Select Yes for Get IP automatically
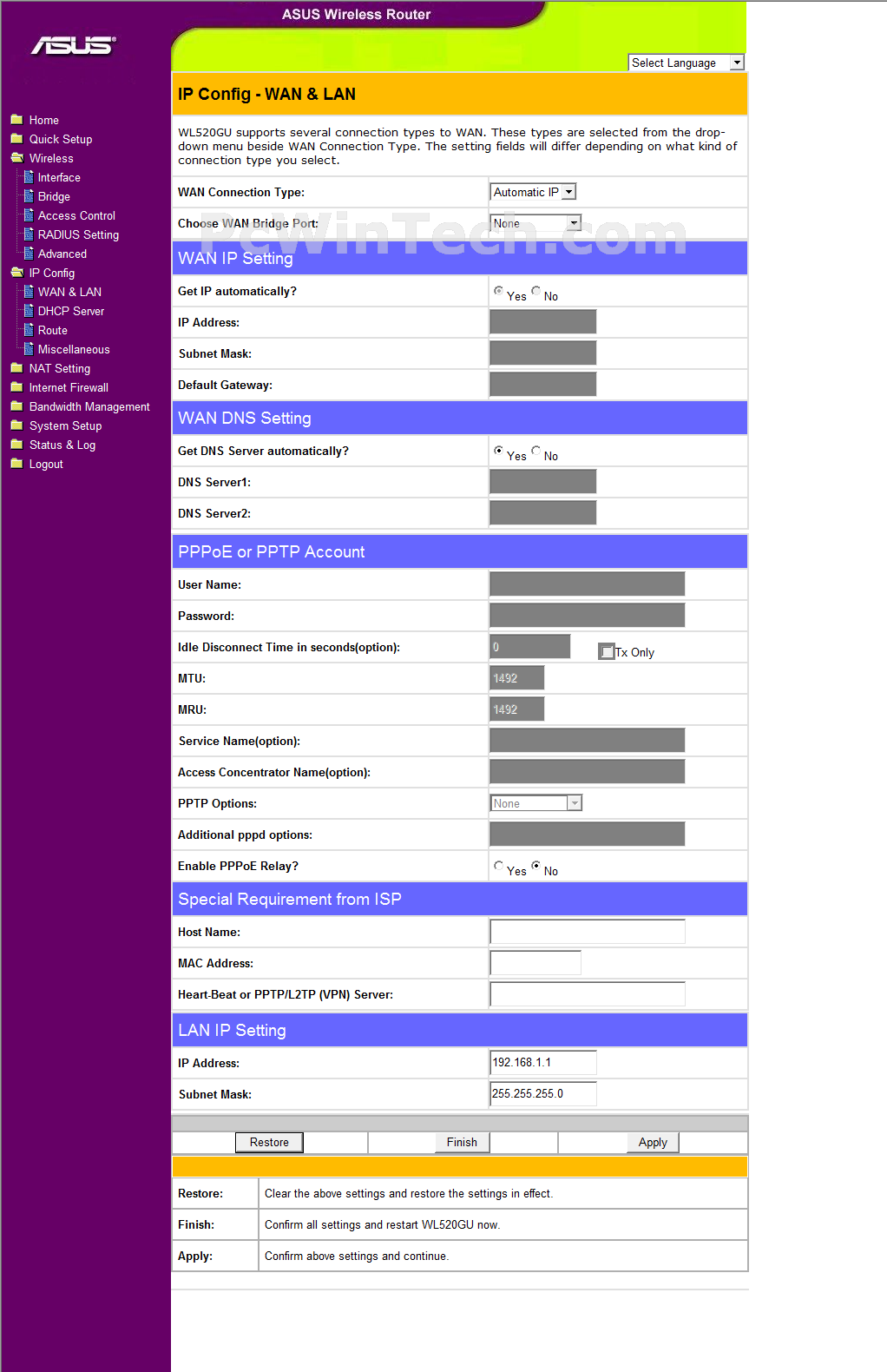 498,291
